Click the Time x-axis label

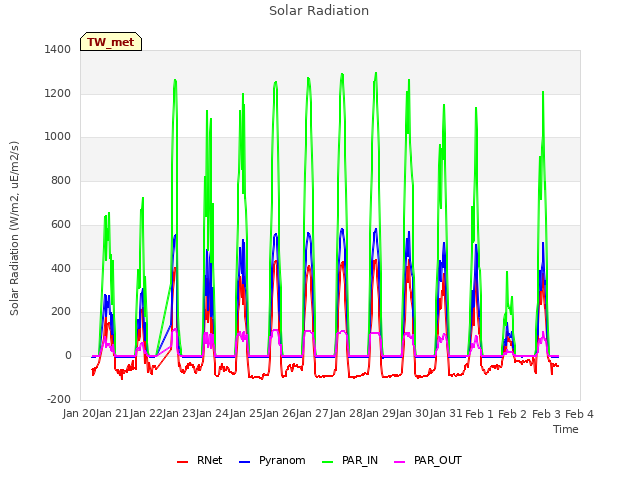(566, 429)
